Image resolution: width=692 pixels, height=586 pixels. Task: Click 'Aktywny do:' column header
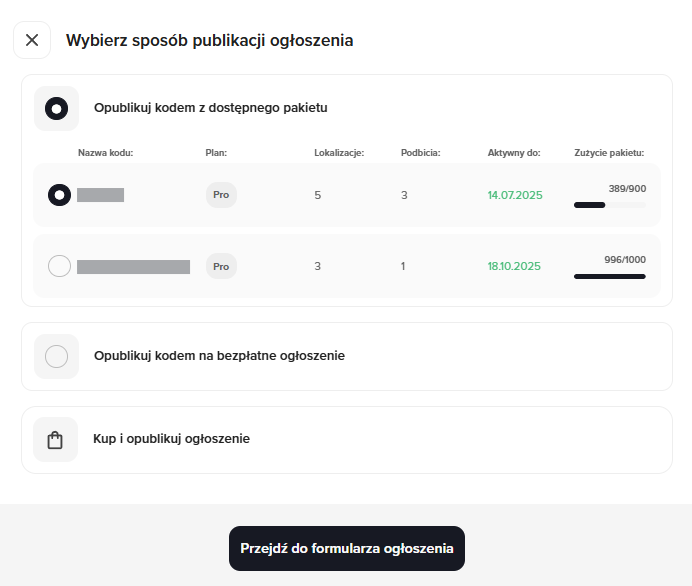pos(514,153)
